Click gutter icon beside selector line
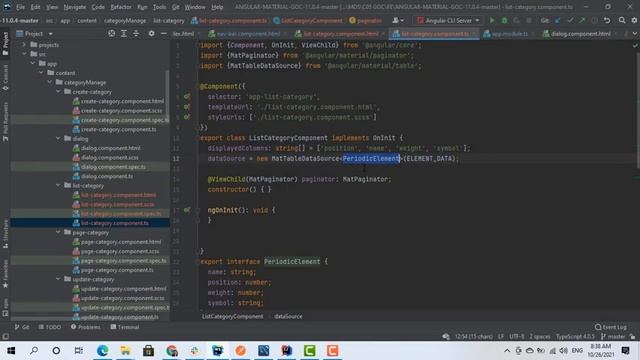This screenshot has height=360, width=640. pos(187,97)
